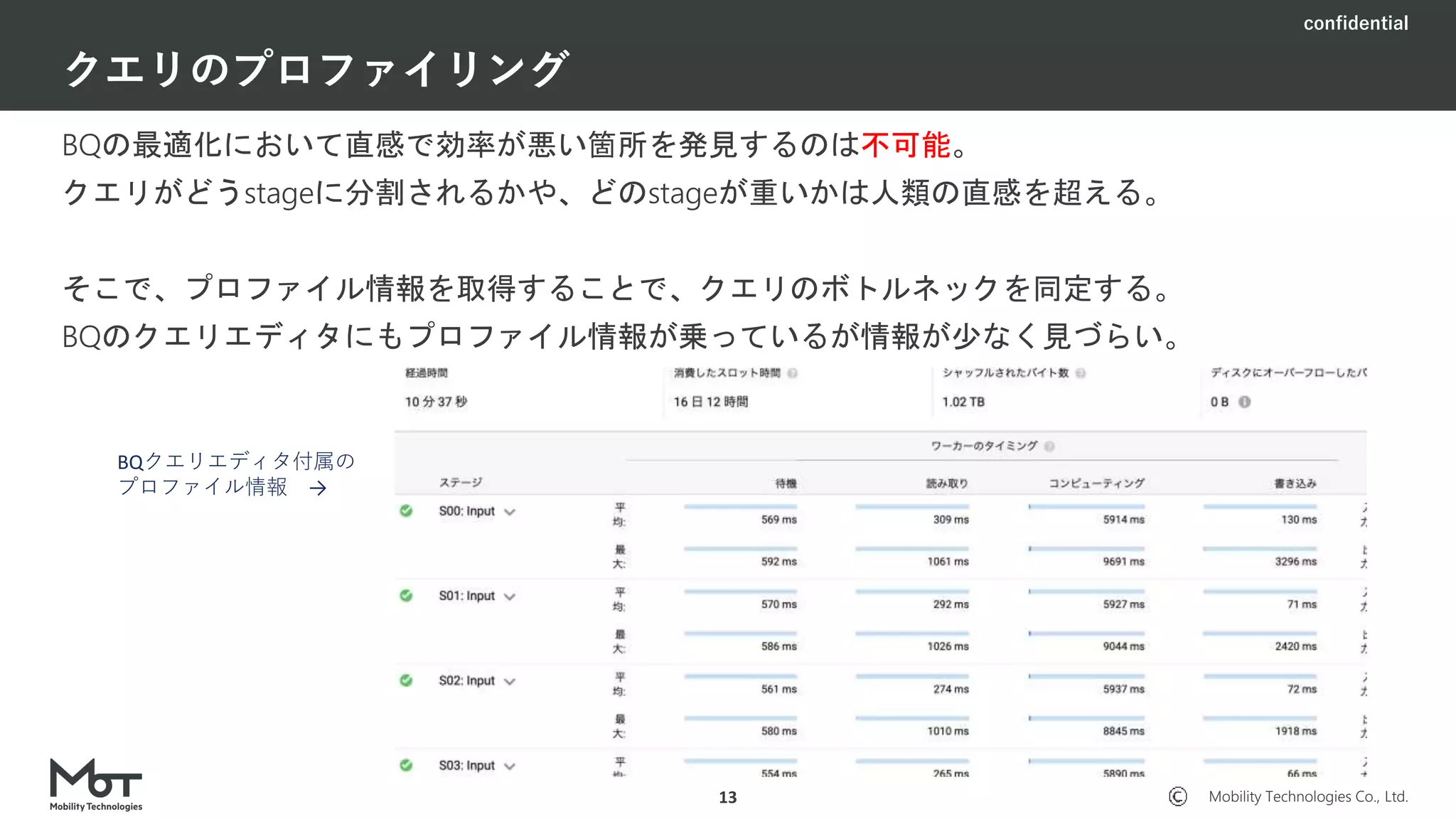This screenshot has width=1456, height=819.
Task: Click the 待機 column header
Action: 786,483
